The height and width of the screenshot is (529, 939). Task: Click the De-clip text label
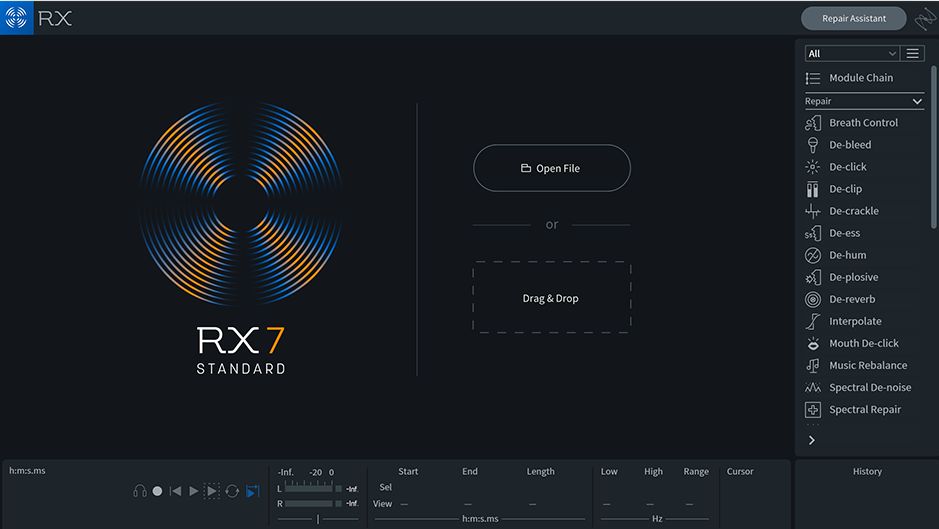pos(846,189)
